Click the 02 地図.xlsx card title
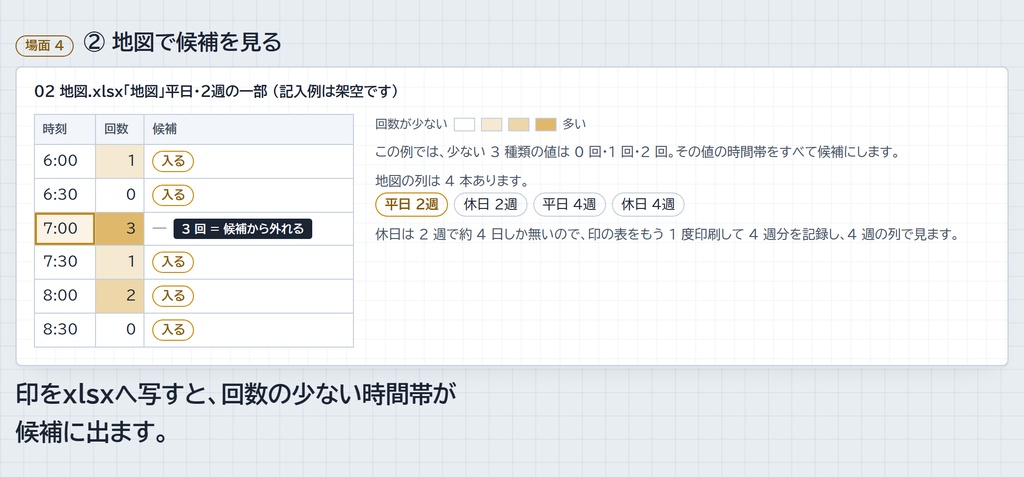1024x477 pixels. click(x=216, y=91)
